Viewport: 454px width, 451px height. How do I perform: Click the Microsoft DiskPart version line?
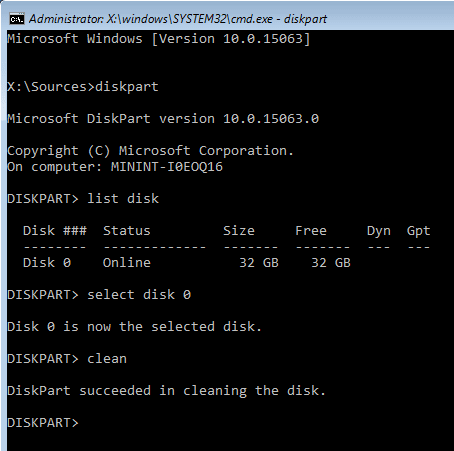[x=163, y=119]
